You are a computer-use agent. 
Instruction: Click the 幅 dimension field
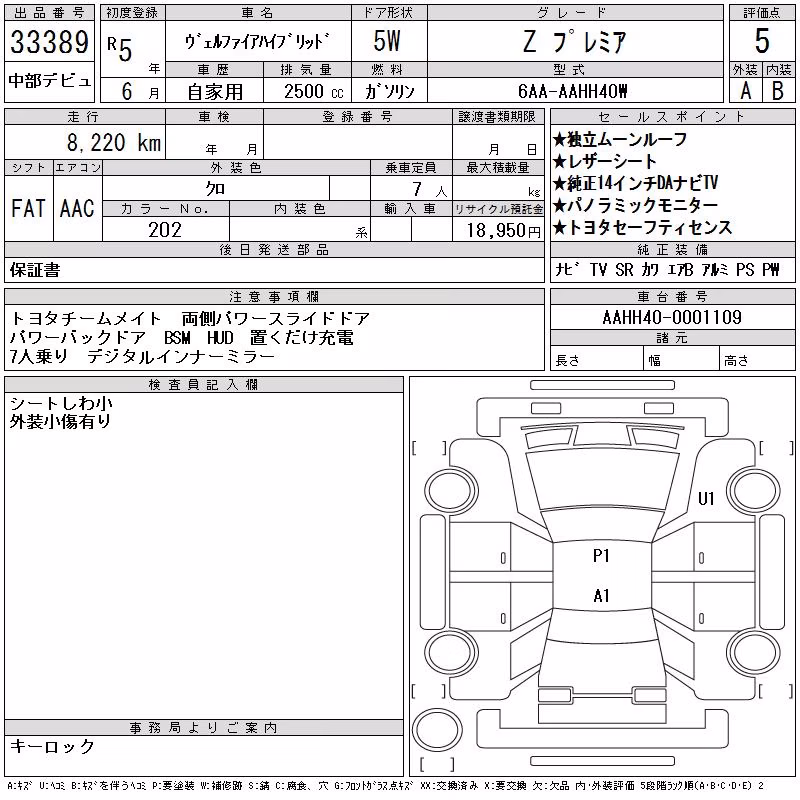coord(682,358)
